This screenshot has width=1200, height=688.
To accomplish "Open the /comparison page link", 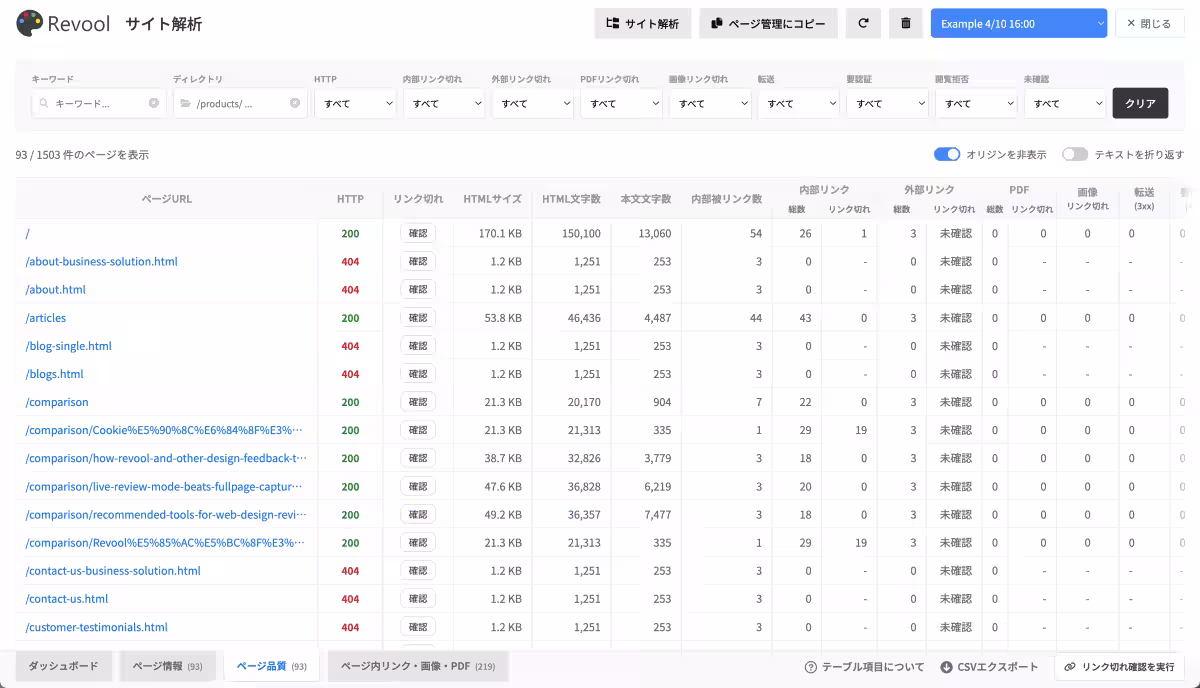I will 57,402.
